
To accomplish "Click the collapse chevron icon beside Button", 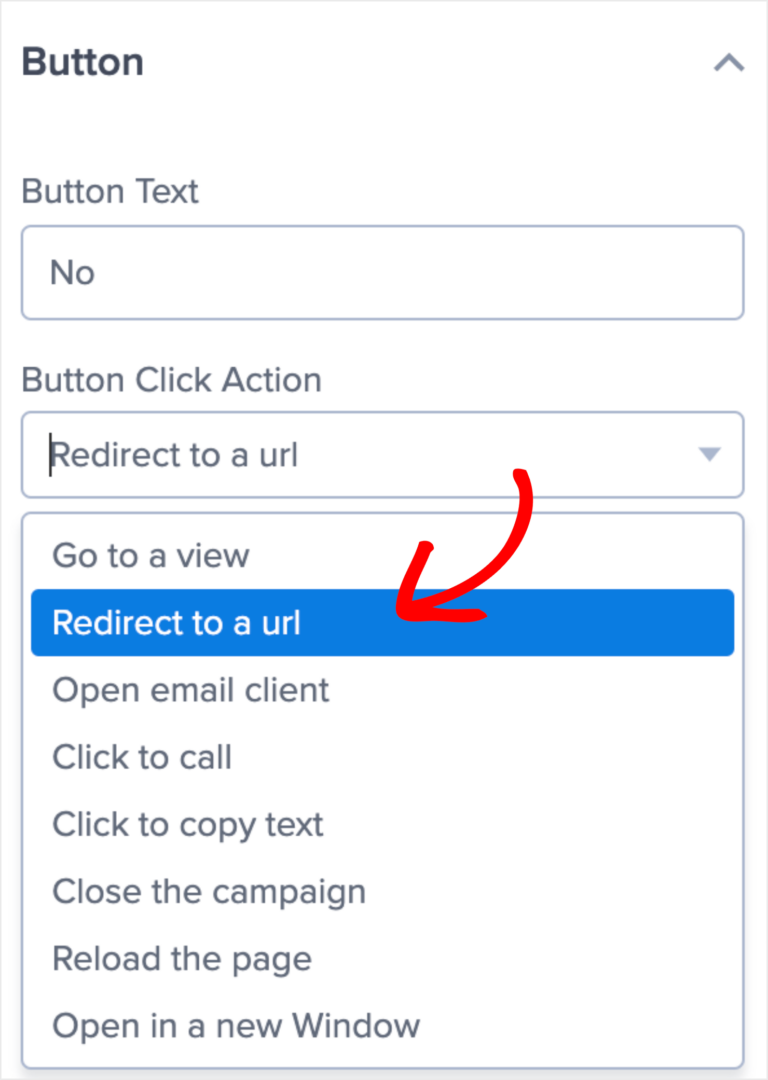I will point(729,63).
